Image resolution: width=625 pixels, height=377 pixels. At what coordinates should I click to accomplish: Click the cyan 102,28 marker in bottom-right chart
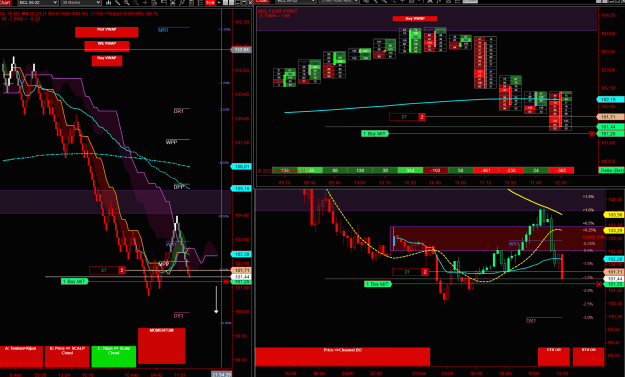click(614, 259)
